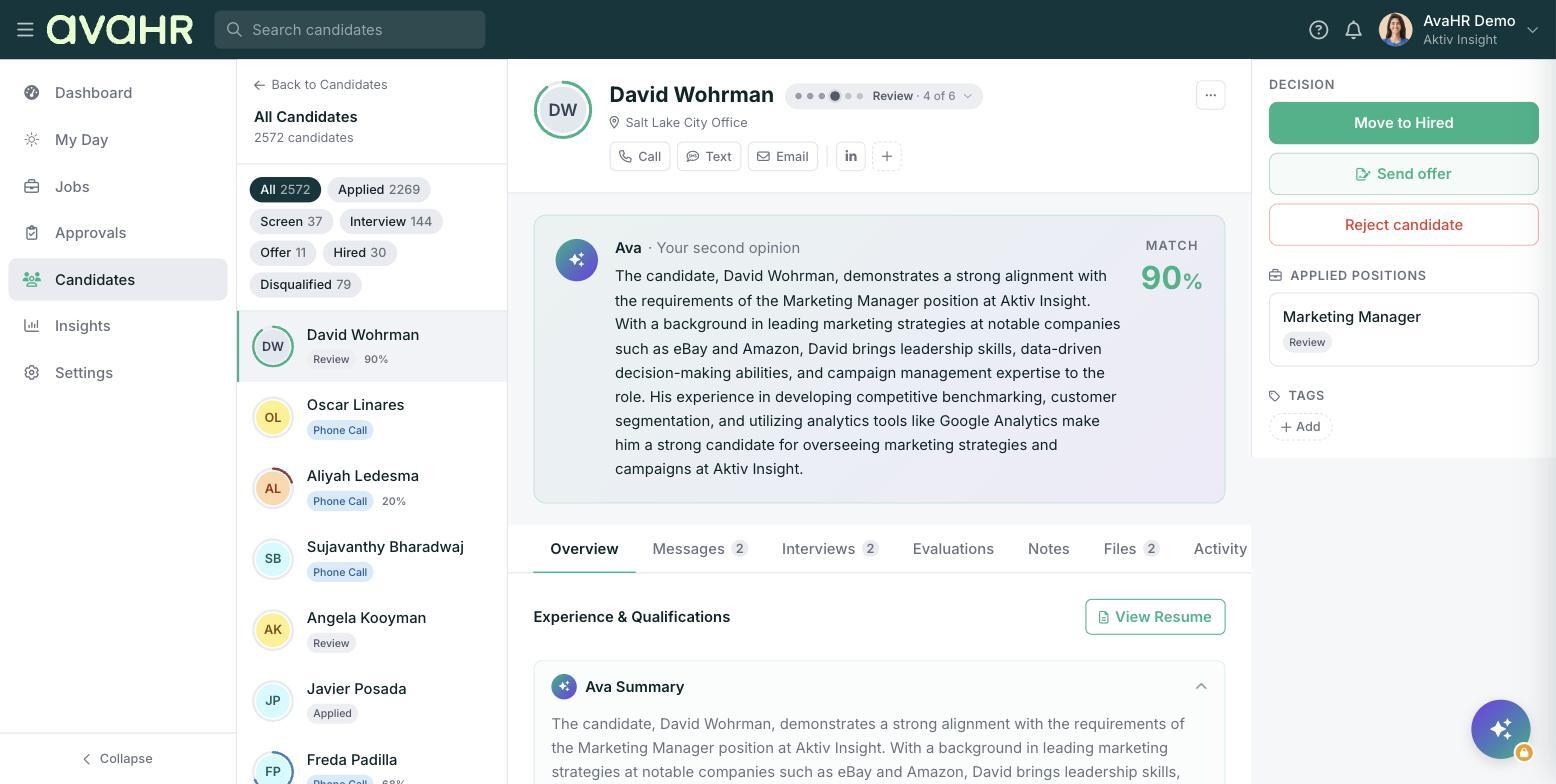Click the AvaHR logo
The image size is (1556, 784).
(120, 30)
